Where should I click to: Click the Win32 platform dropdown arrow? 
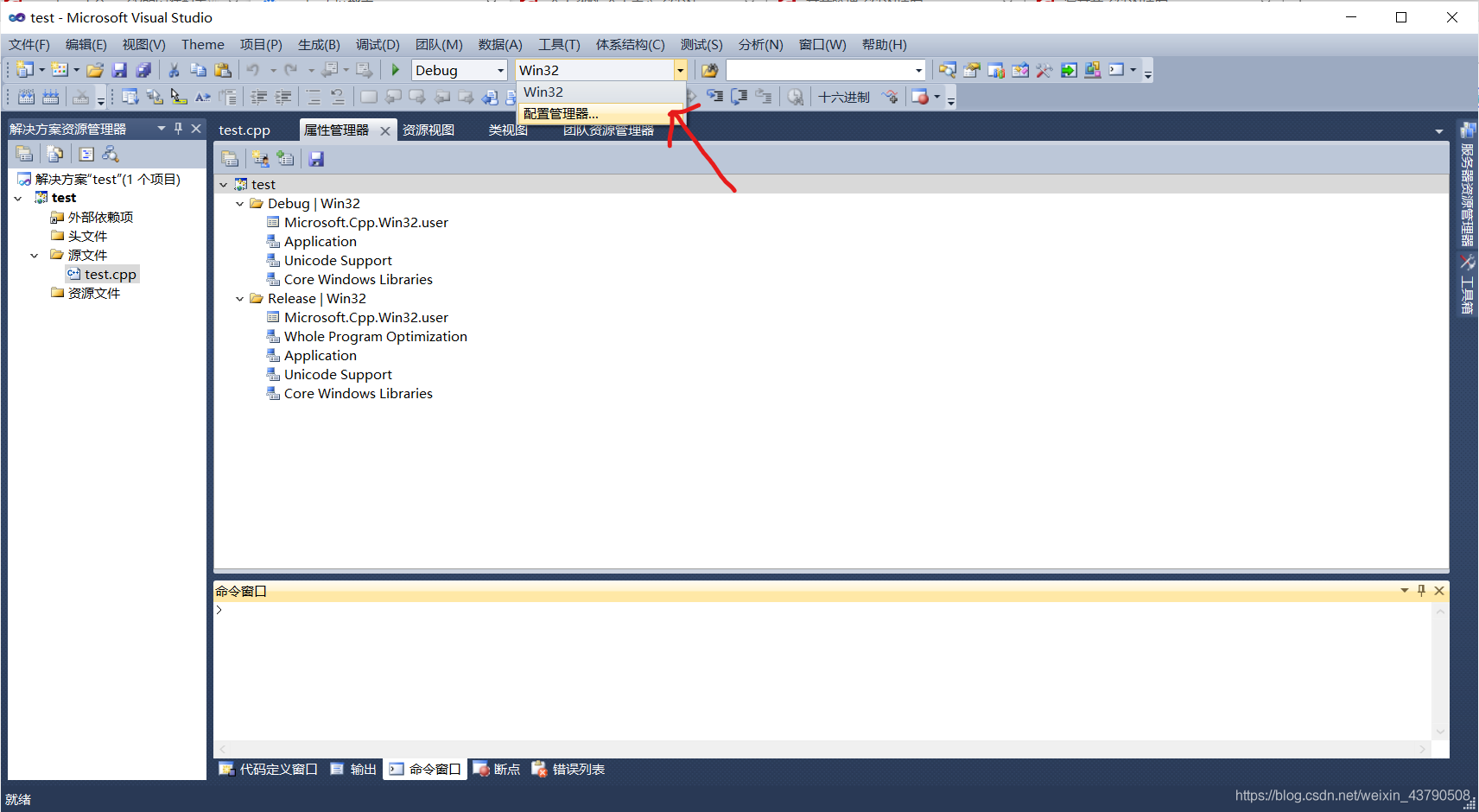pyautogui.click(x=681, y=71)
